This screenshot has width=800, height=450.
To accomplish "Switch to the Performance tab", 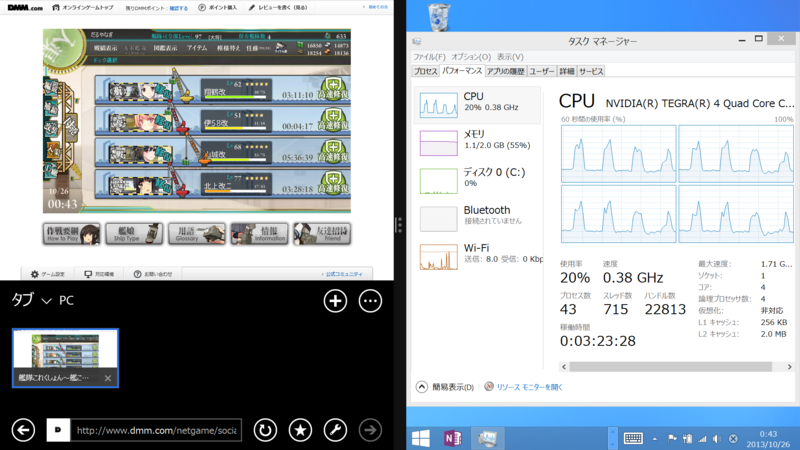I will click(x=462, y=71).
